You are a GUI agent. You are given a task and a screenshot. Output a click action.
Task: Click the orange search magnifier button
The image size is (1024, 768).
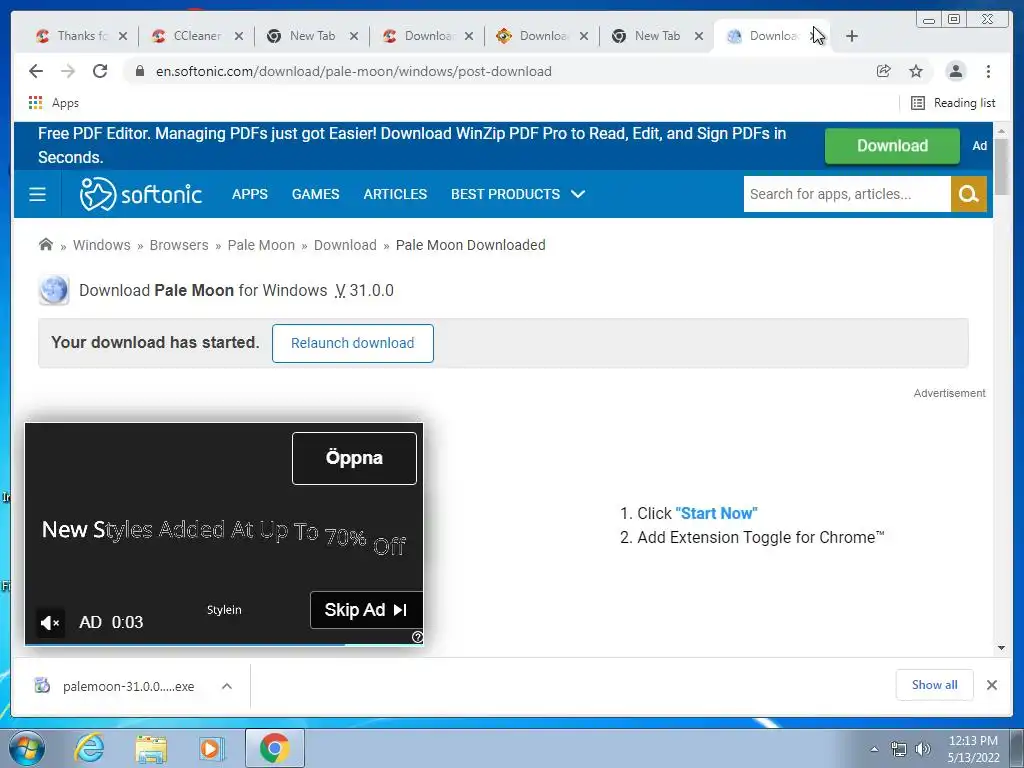[968, 194]
